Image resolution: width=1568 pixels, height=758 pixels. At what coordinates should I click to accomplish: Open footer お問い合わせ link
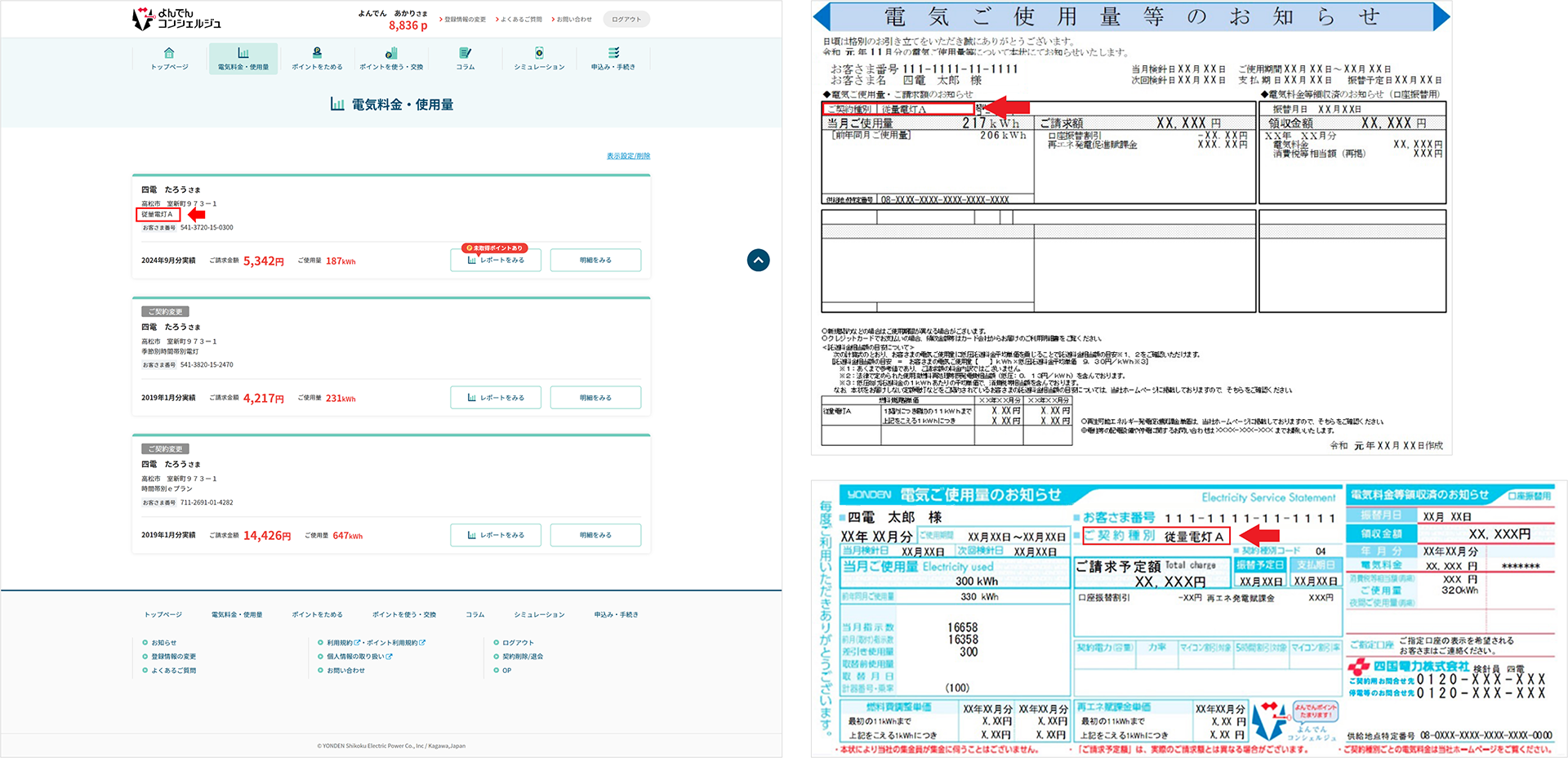(x=345, y=671)
